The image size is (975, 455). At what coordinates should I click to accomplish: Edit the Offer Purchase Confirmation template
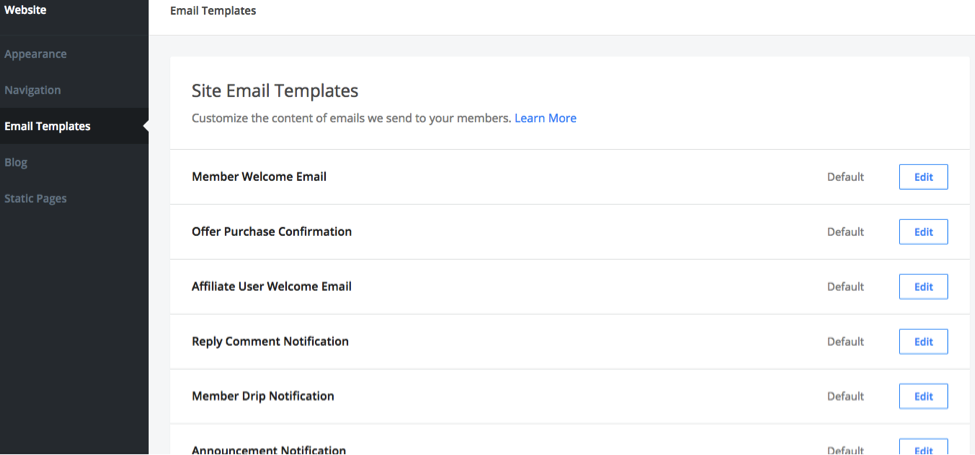[923, 232]
